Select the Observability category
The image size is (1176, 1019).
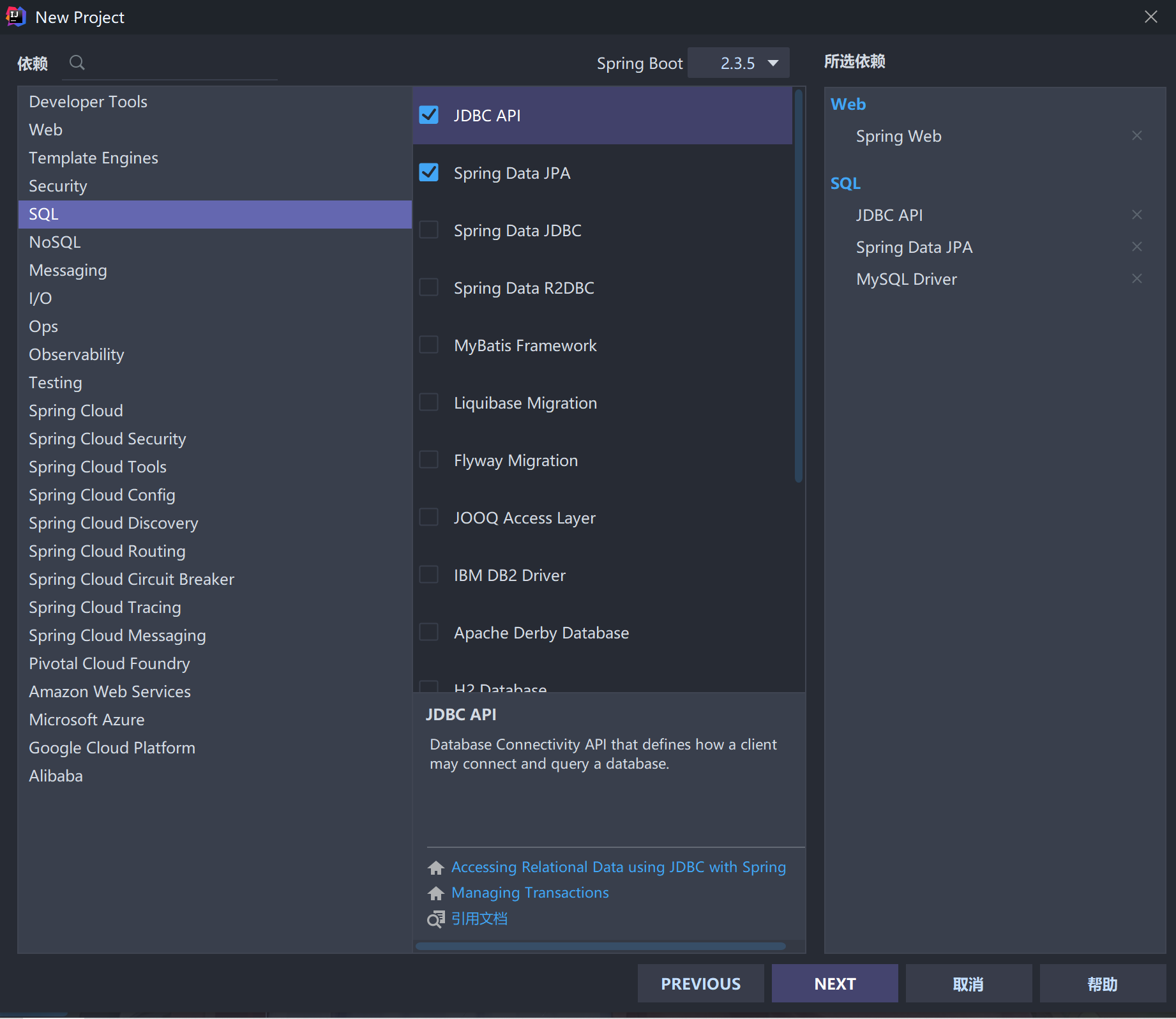[215, 354]
